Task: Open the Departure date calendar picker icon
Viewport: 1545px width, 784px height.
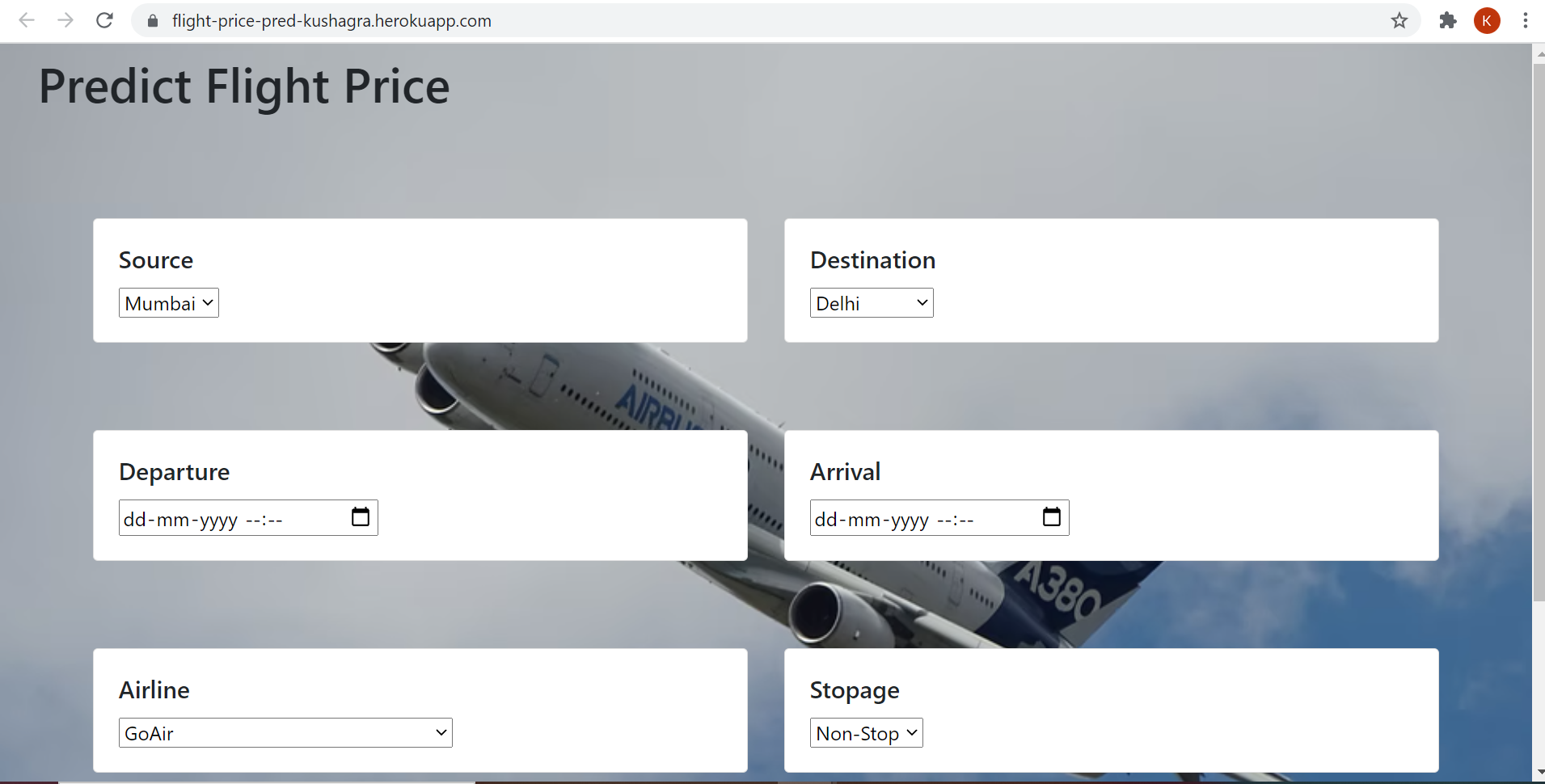Action: 360,517
